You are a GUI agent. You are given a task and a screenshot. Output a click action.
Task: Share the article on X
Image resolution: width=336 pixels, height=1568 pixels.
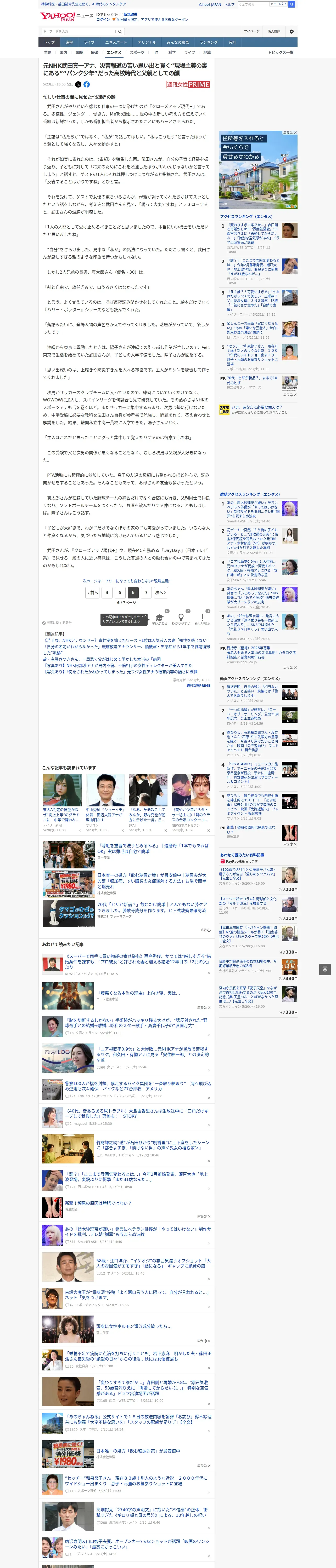pos(78,85)
